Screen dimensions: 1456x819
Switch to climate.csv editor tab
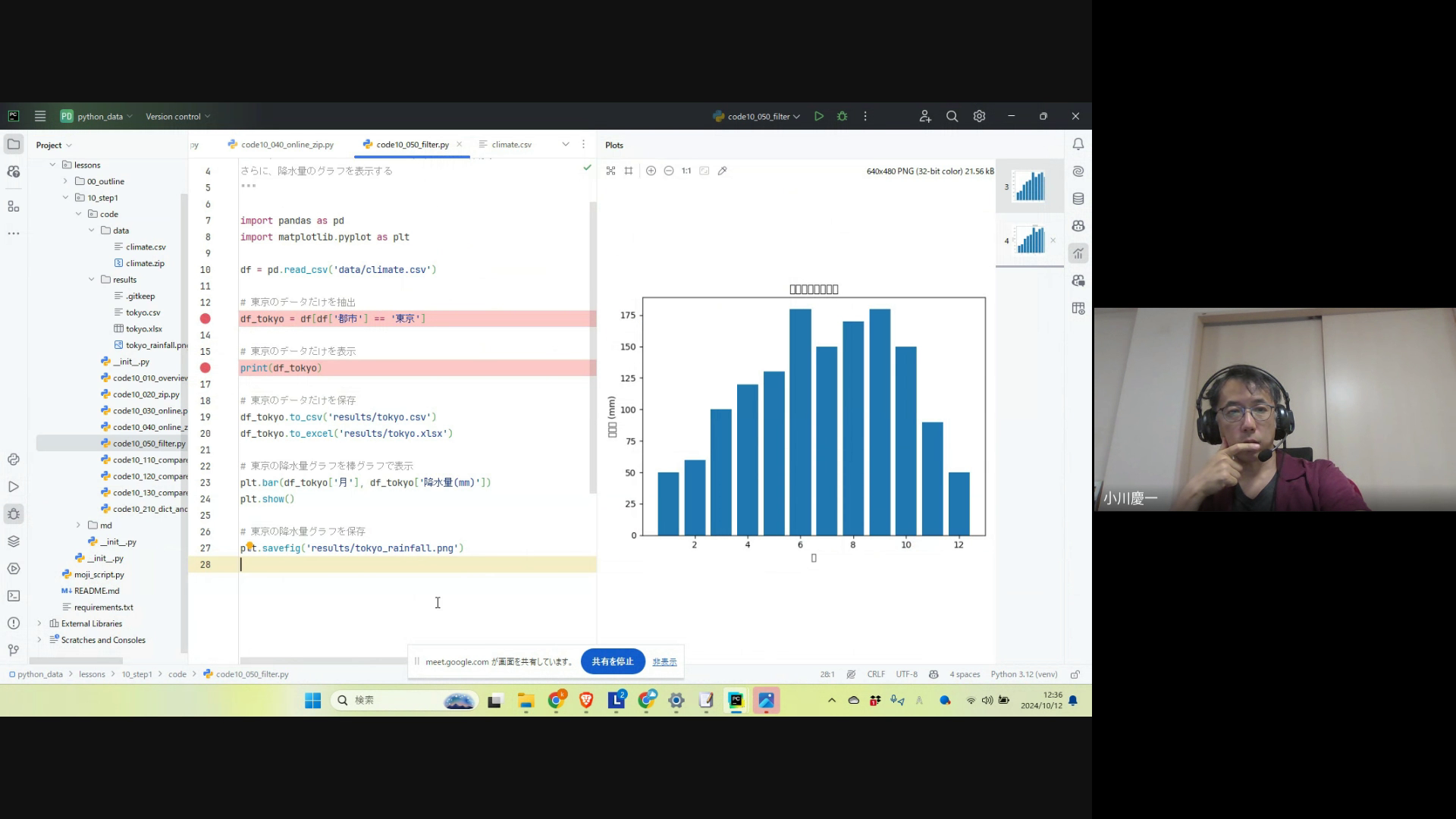pos(510,144)
